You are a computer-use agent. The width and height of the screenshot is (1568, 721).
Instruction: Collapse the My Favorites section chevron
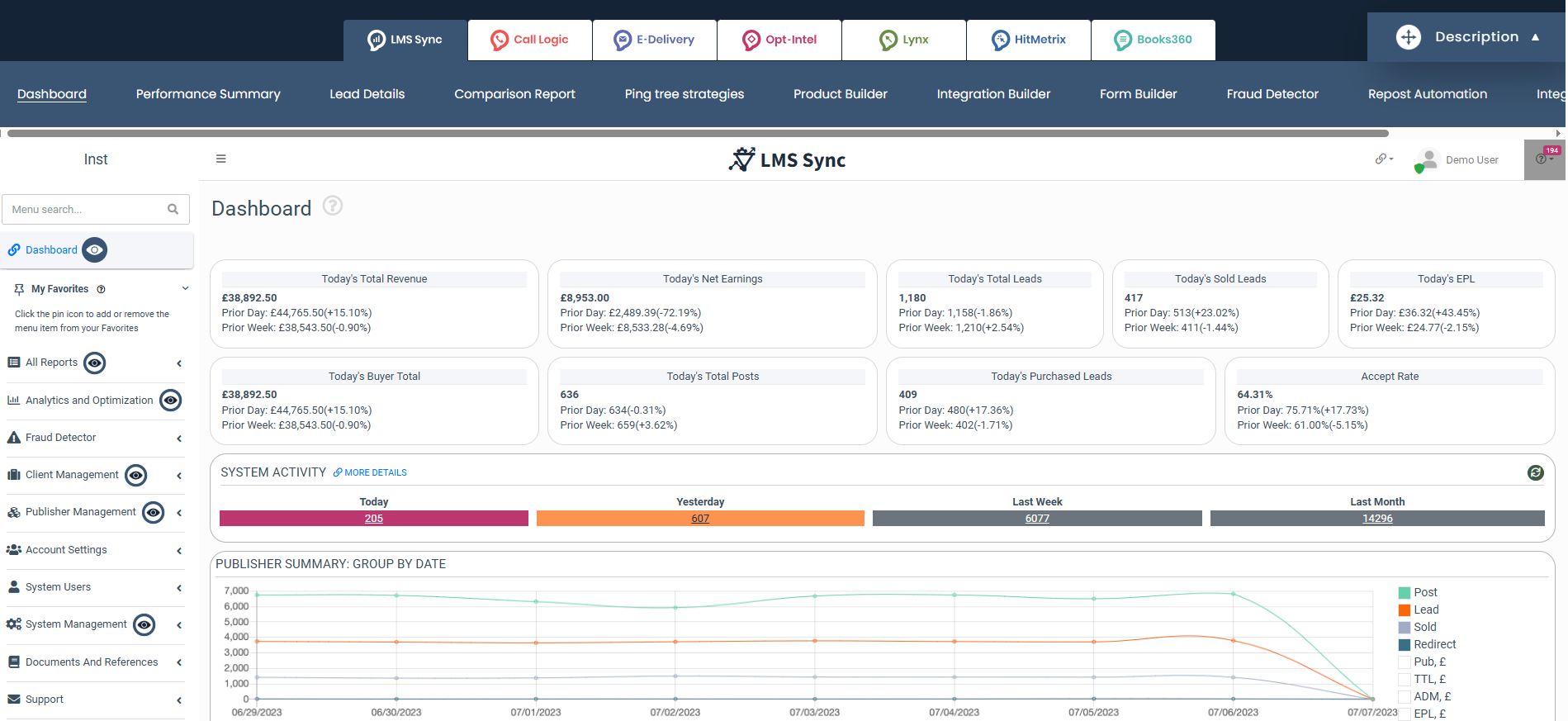click(185, 288)
